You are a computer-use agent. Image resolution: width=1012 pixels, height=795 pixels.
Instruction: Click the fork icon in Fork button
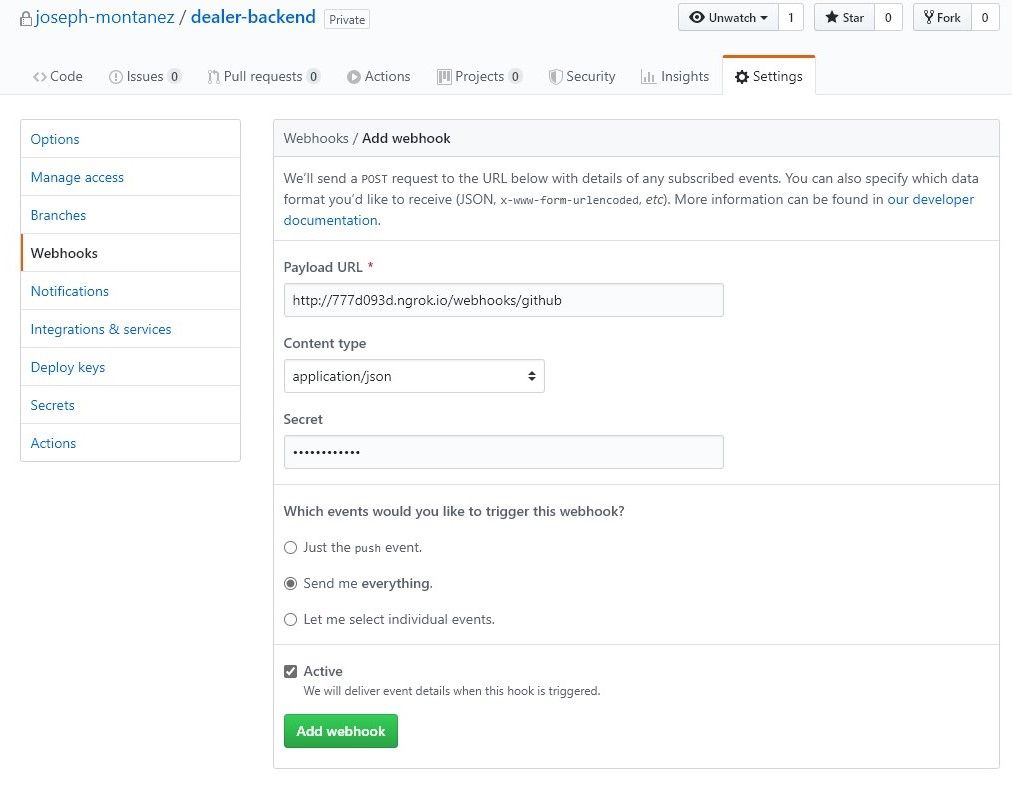coord(929,17)
